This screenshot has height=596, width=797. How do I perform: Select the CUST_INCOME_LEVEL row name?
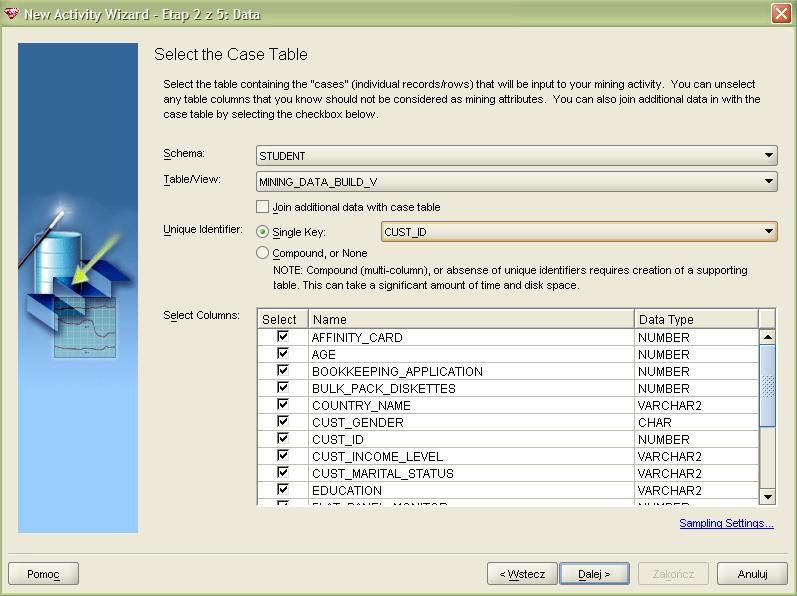tap(471, 456)
